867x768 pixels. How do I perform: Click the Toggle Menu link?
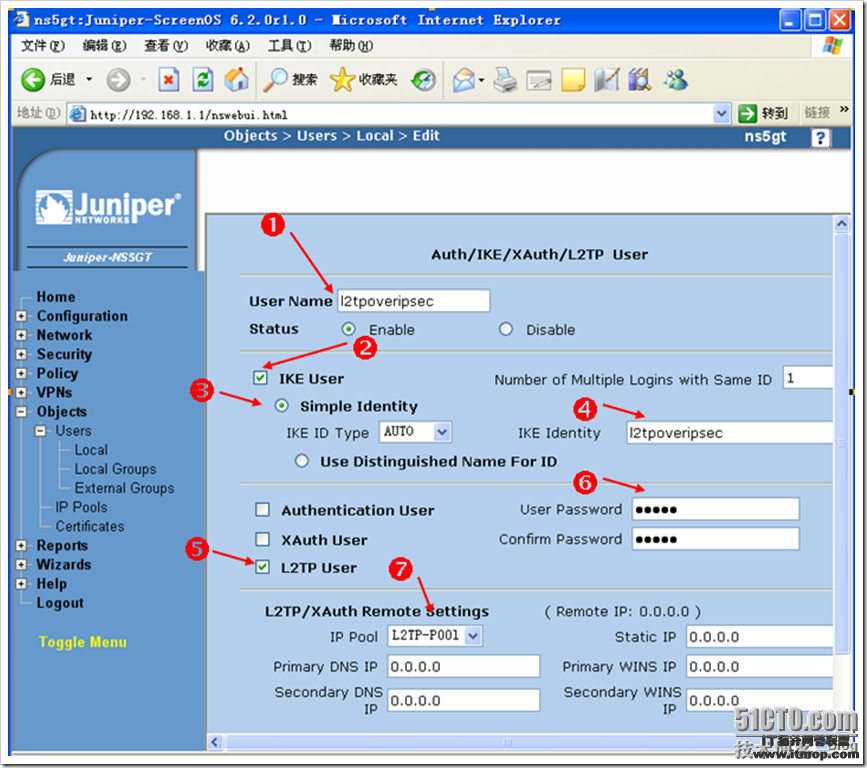coord(82,642)
